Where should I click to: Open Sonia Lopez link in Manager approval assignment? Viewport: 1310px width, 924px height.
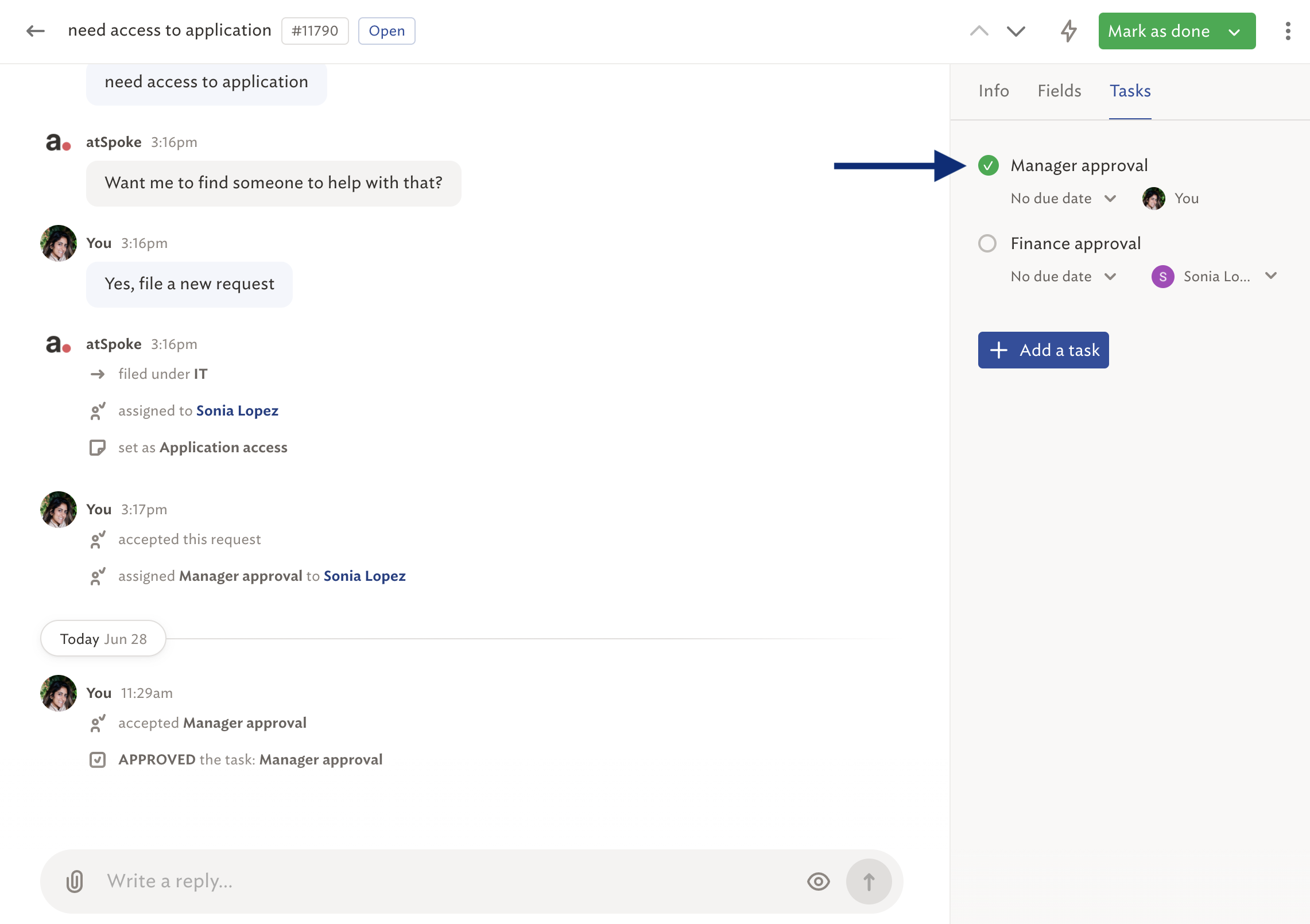[365, 576]
